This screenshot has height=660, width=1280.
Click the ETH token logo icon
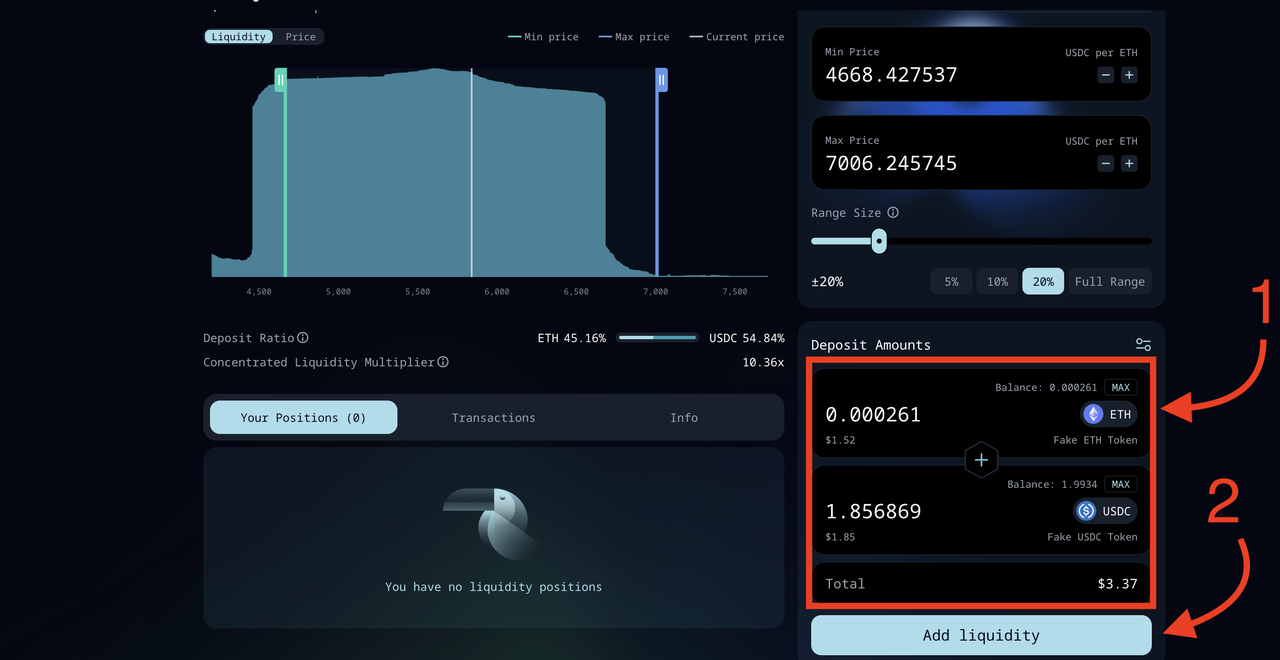pyautogui.click(x=1093, y=414)
